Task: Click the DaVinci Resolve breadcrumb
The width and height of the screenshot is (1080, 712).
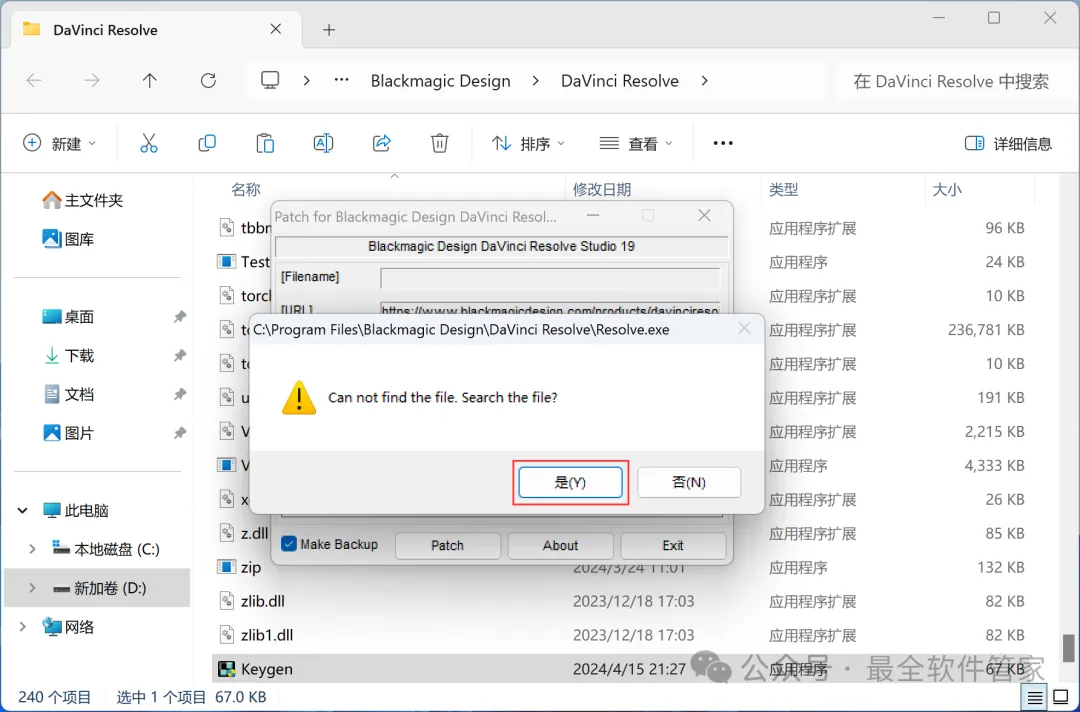Action: tap(620, 81)
